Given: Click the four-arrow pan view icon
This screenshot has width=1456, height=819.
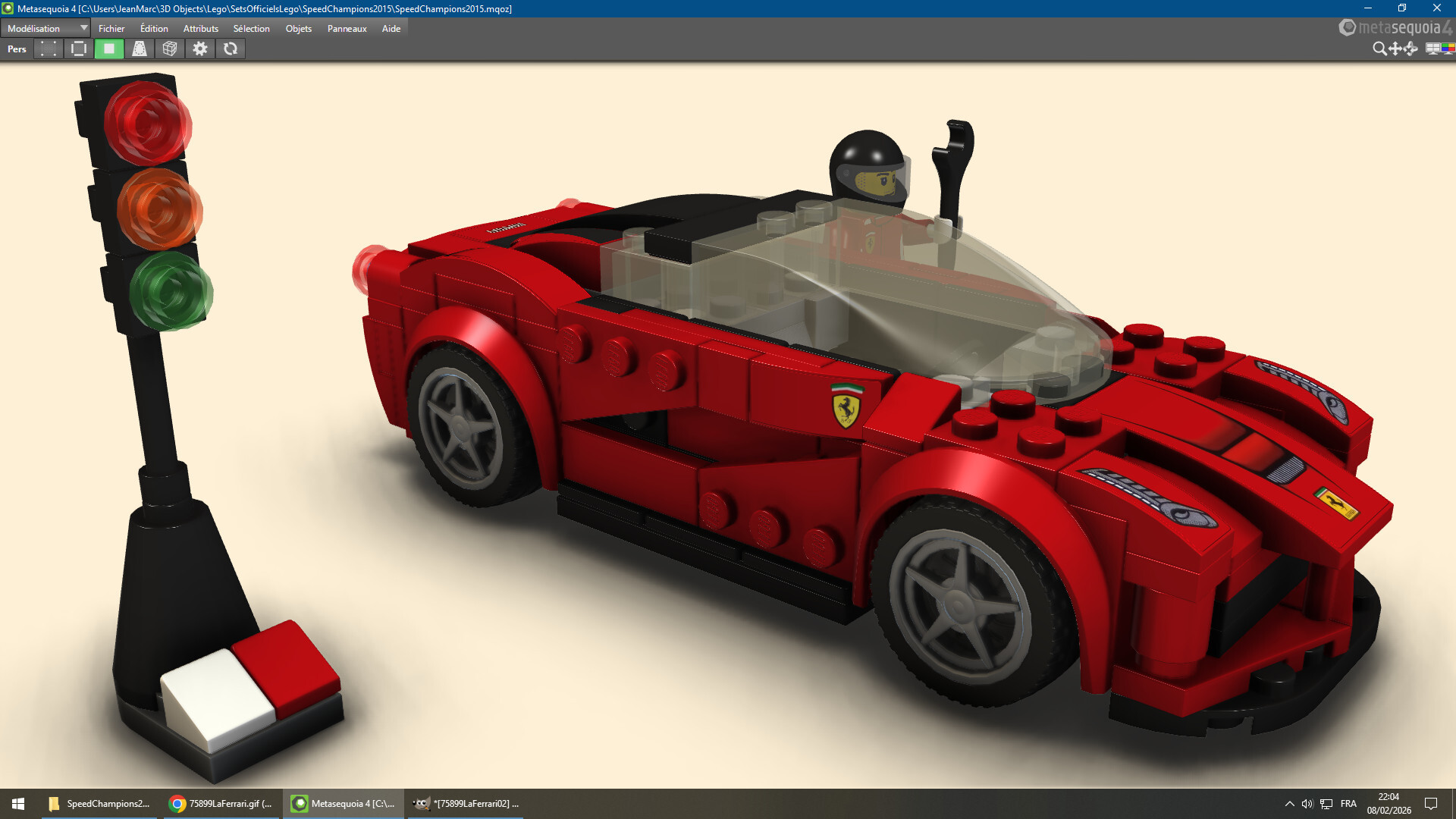Looking at the screenshot, I should pyautogui.click(x=1395, y=49).
